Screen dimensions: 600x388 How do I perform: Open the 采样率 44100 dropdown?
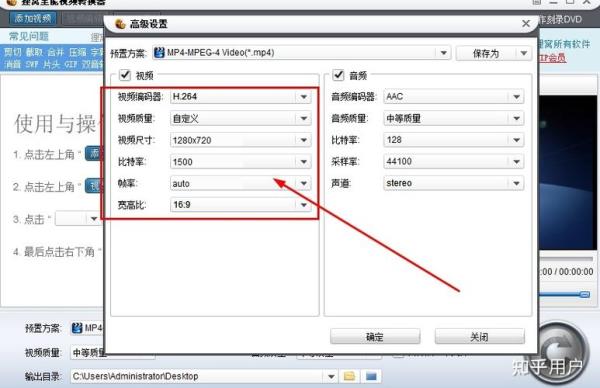[x=453, y=161]
